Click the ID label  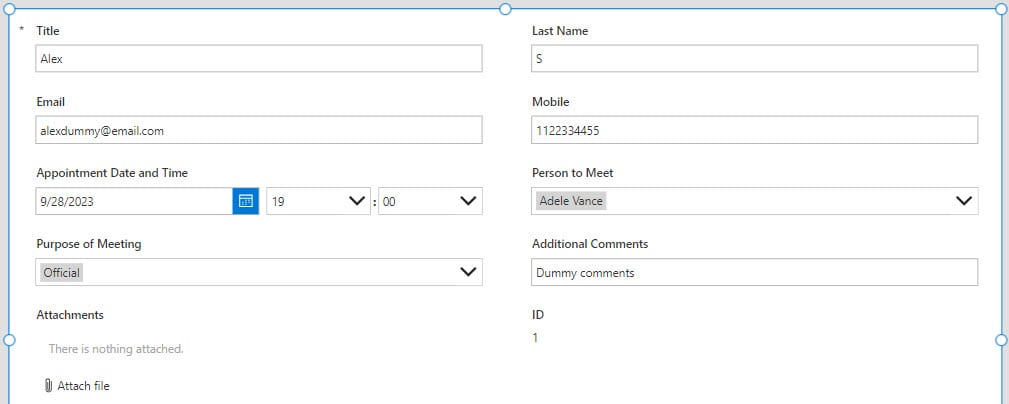click(x=538, y=315)
